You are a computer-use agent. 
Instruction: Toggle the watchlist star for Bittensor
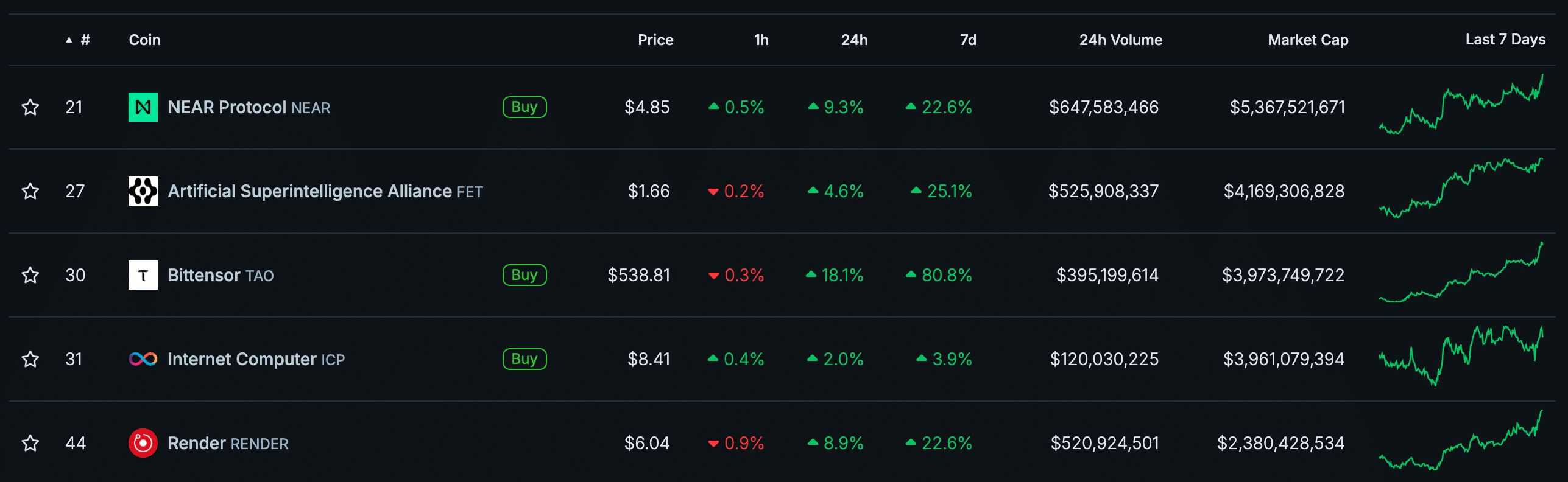point(30,275)
